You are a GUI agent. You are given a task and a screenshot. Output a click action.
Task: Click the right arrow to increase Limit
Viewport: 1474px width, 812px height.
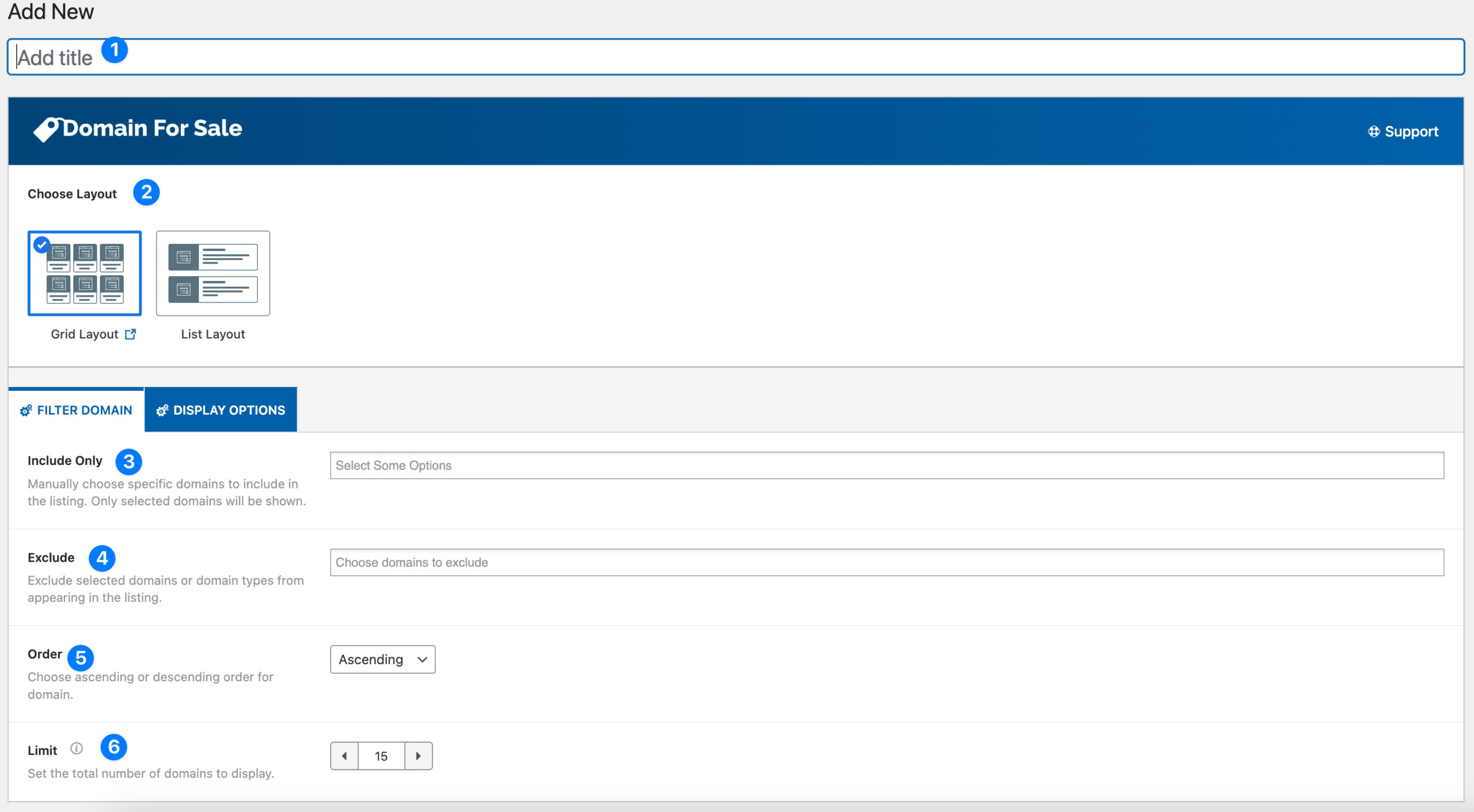(419, 756)
